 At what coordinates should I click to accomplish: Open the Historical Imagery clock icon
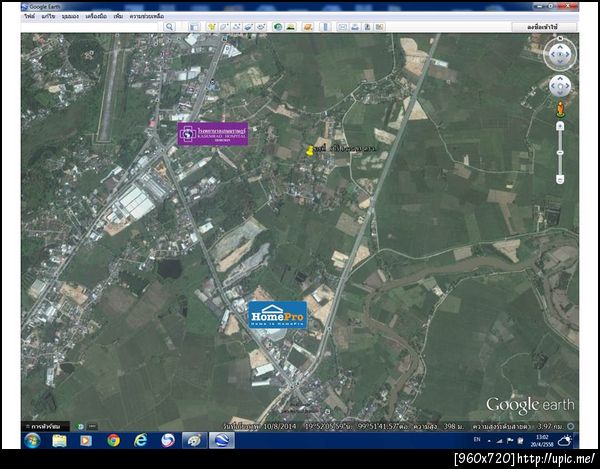(278, 27)
